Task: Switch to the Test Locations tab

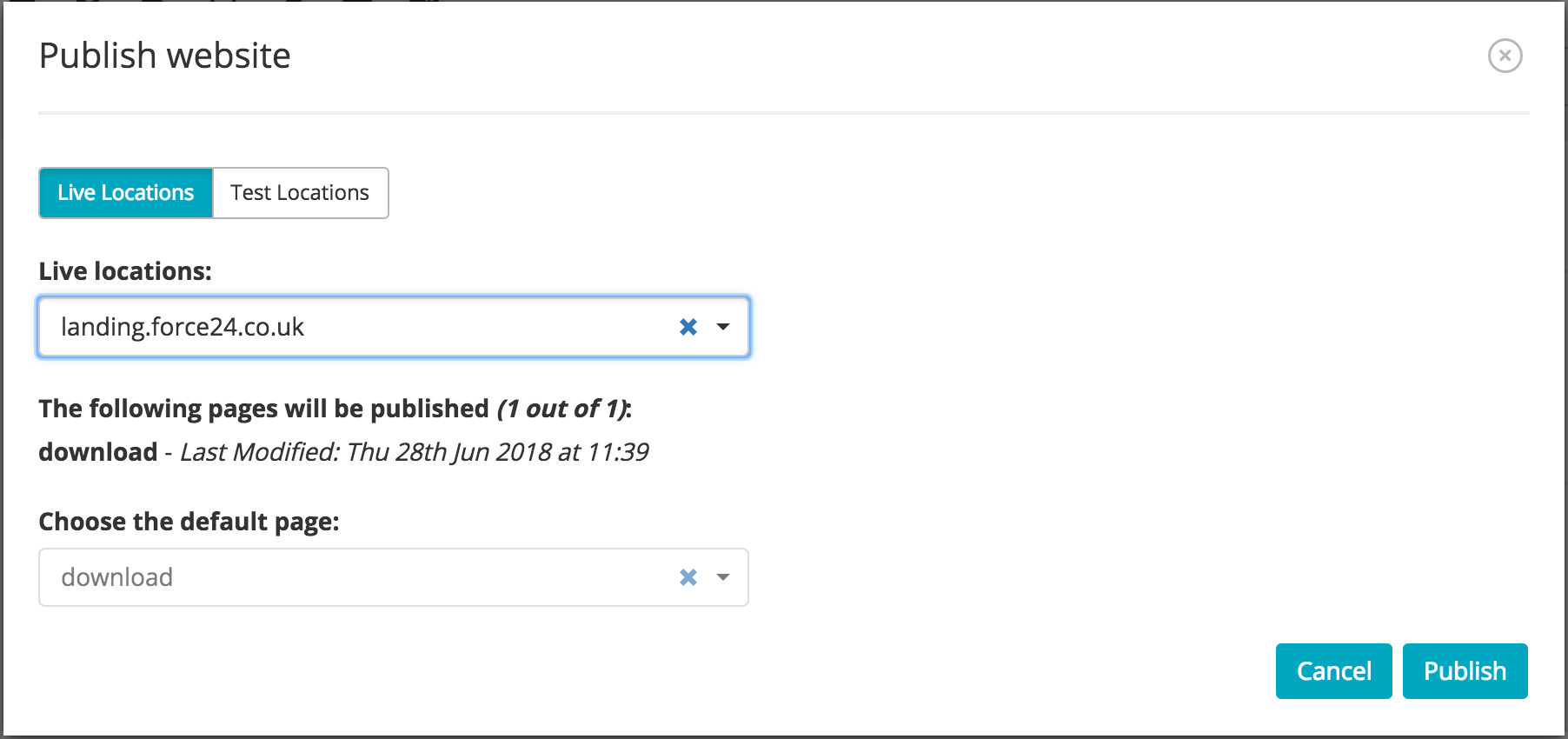Action: (300, 193)
